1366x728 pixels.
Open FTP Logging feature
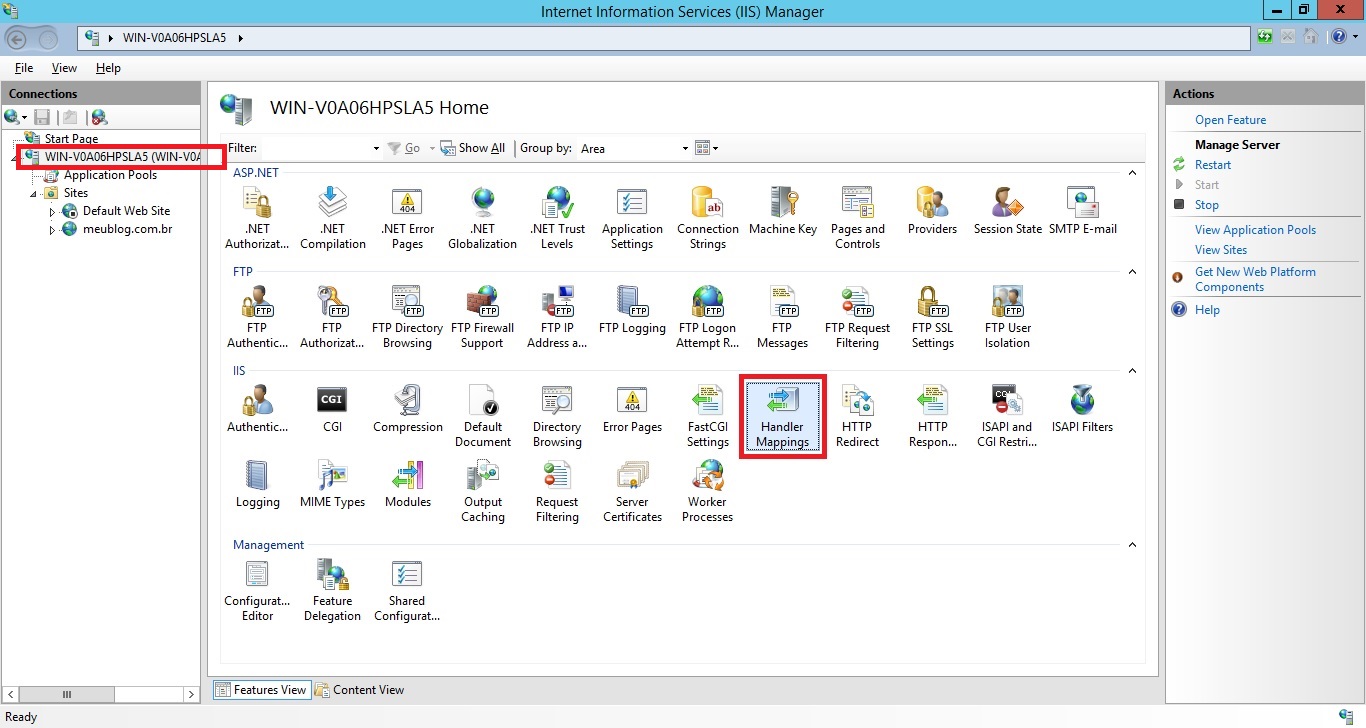tap(632, 310)
